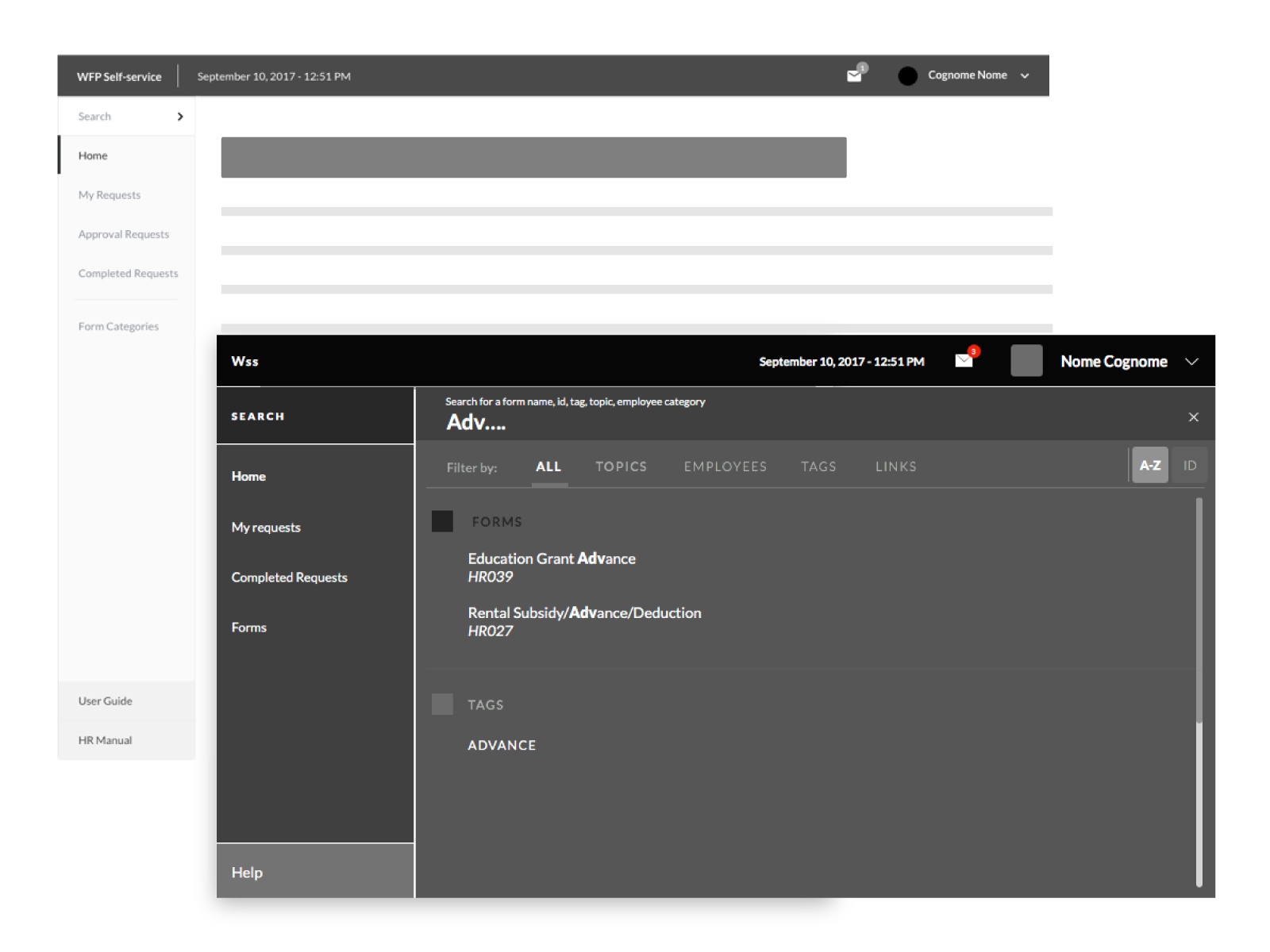Screen dimensions: 1270x952
Task: Select the TOPICS filter tab
Action: (x=621, y=466)
